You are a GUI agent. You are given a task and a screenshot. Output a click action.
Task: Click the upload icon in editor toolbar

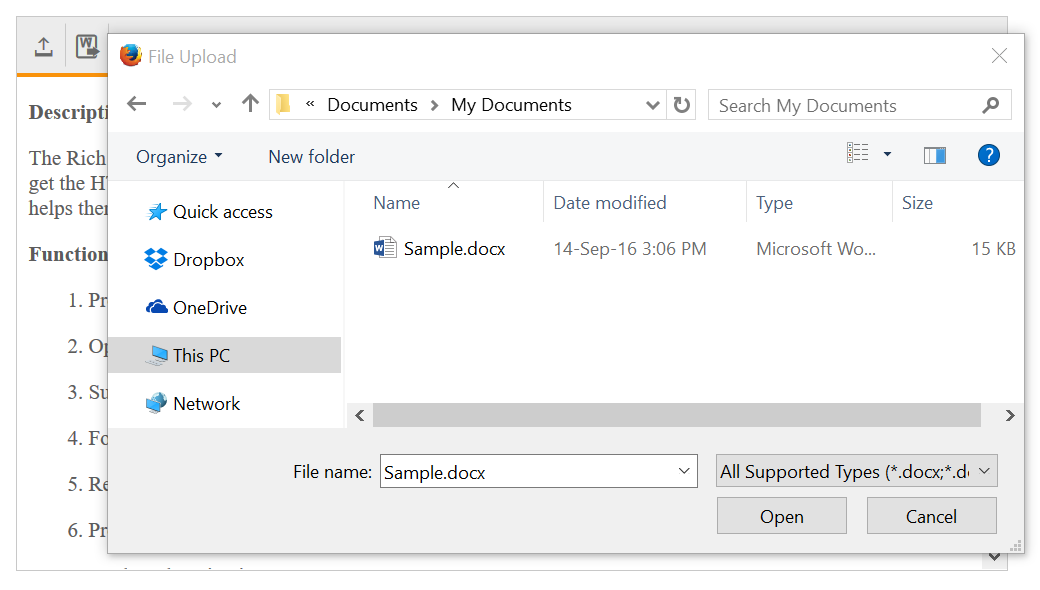coord(43,47)
